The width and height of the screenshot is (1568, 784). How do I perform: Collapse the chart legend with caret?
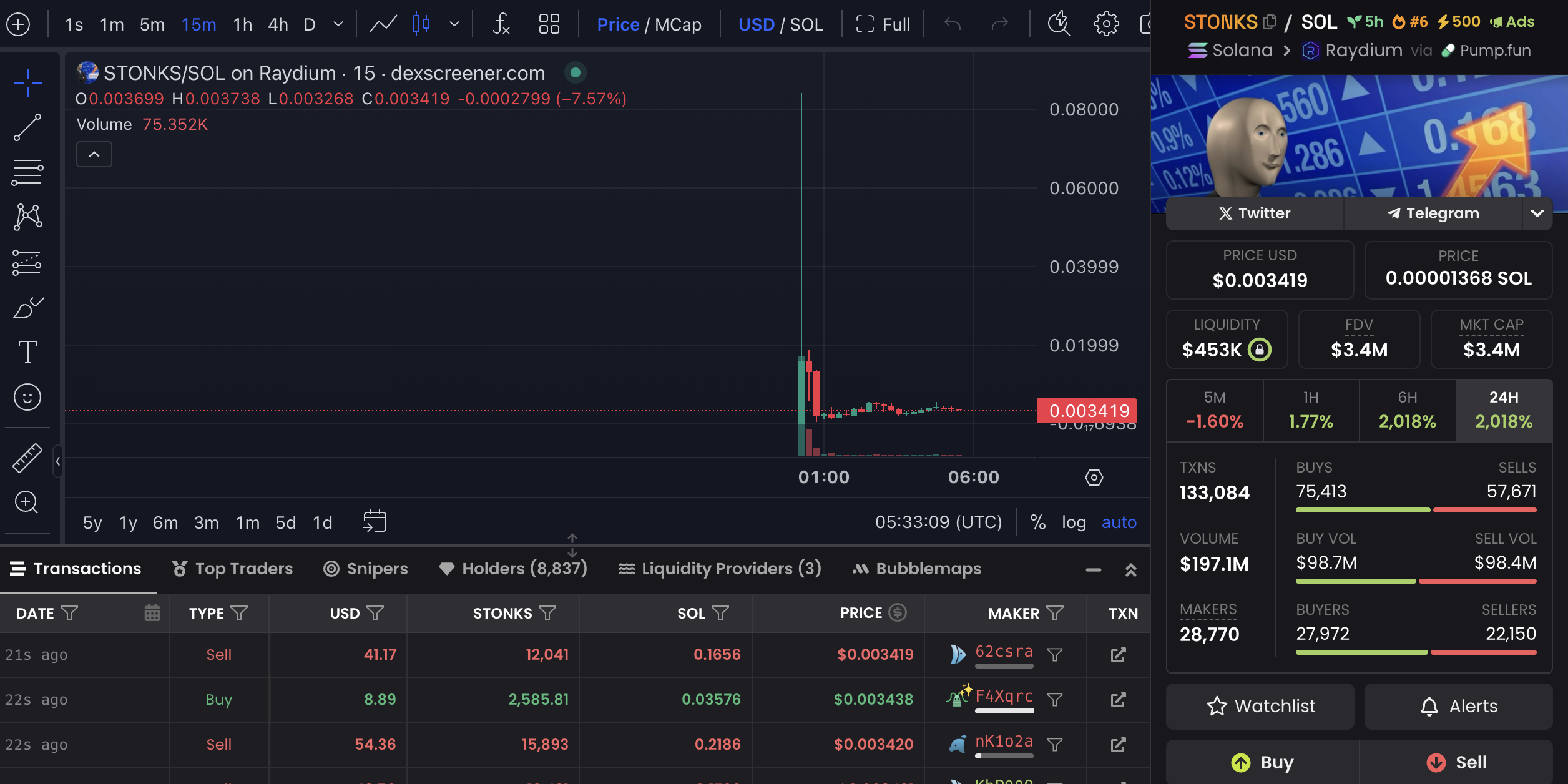pos(94,154)
